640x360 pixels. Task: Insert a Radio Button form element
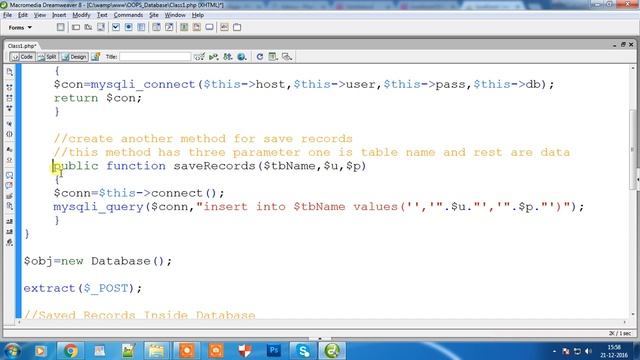pyautogui.click(x=129, y=27)
